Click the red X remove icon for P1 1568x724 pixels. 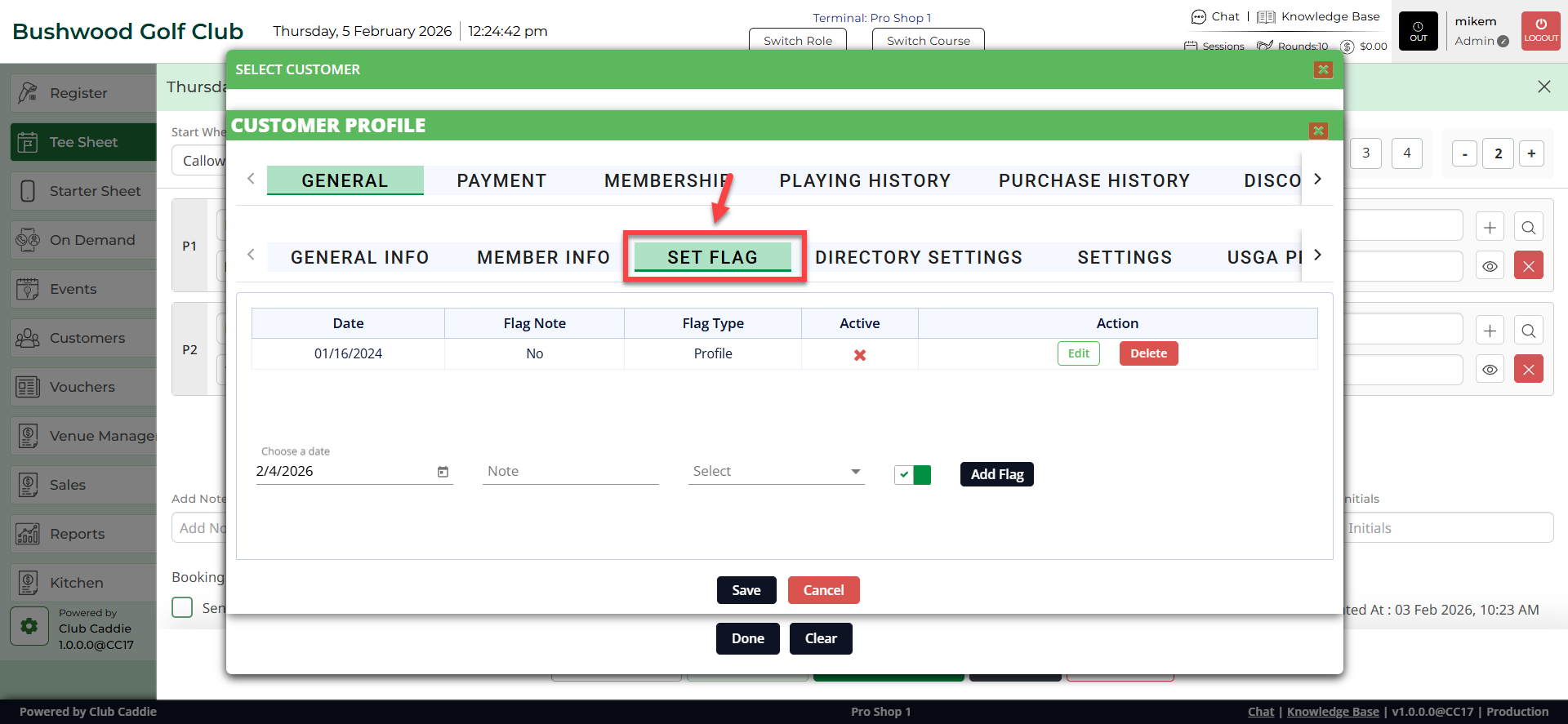[1528, 266]
